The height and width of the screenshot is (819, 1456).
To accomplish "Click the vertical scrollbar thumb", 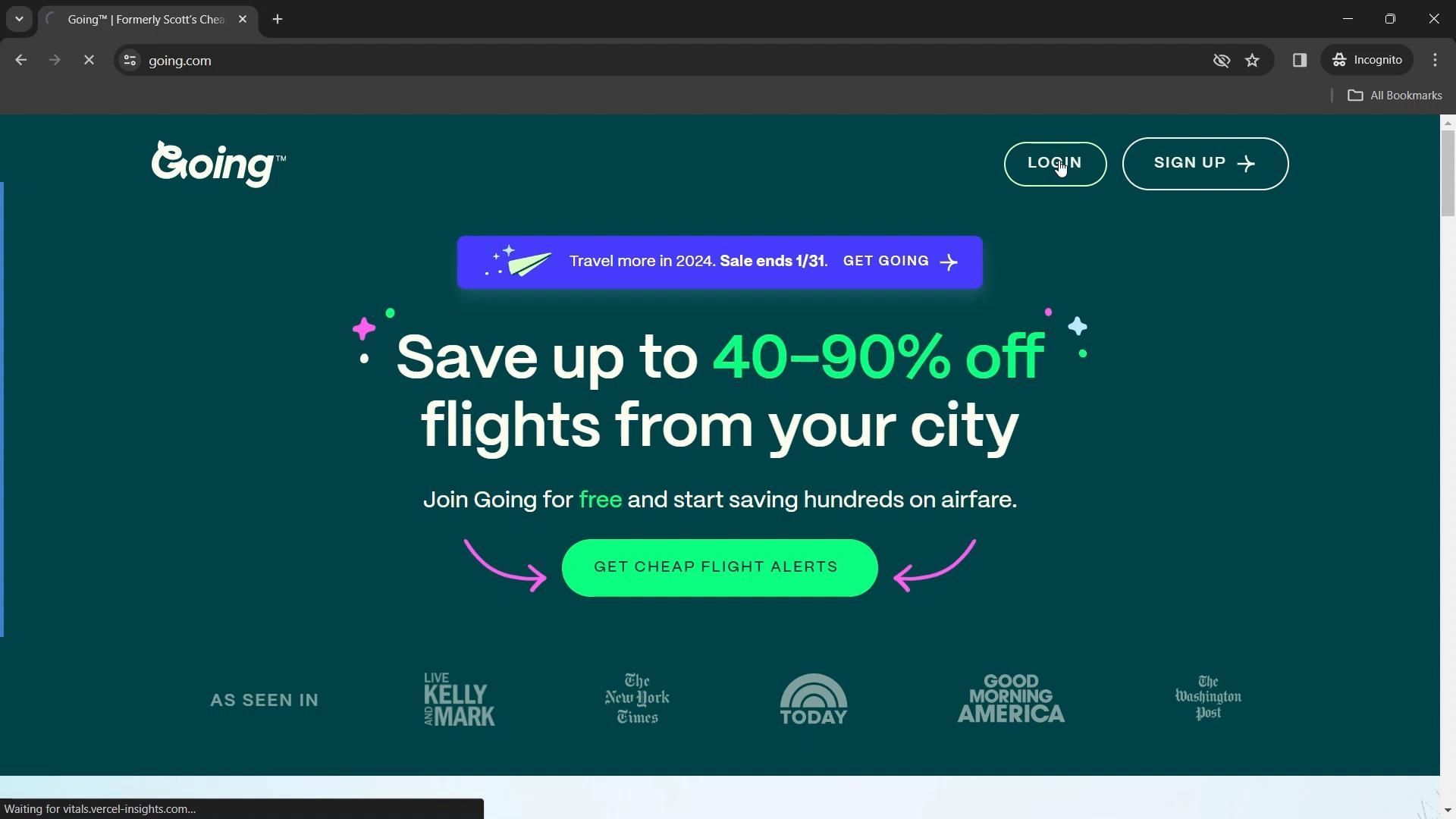I will pos(1448,172).
